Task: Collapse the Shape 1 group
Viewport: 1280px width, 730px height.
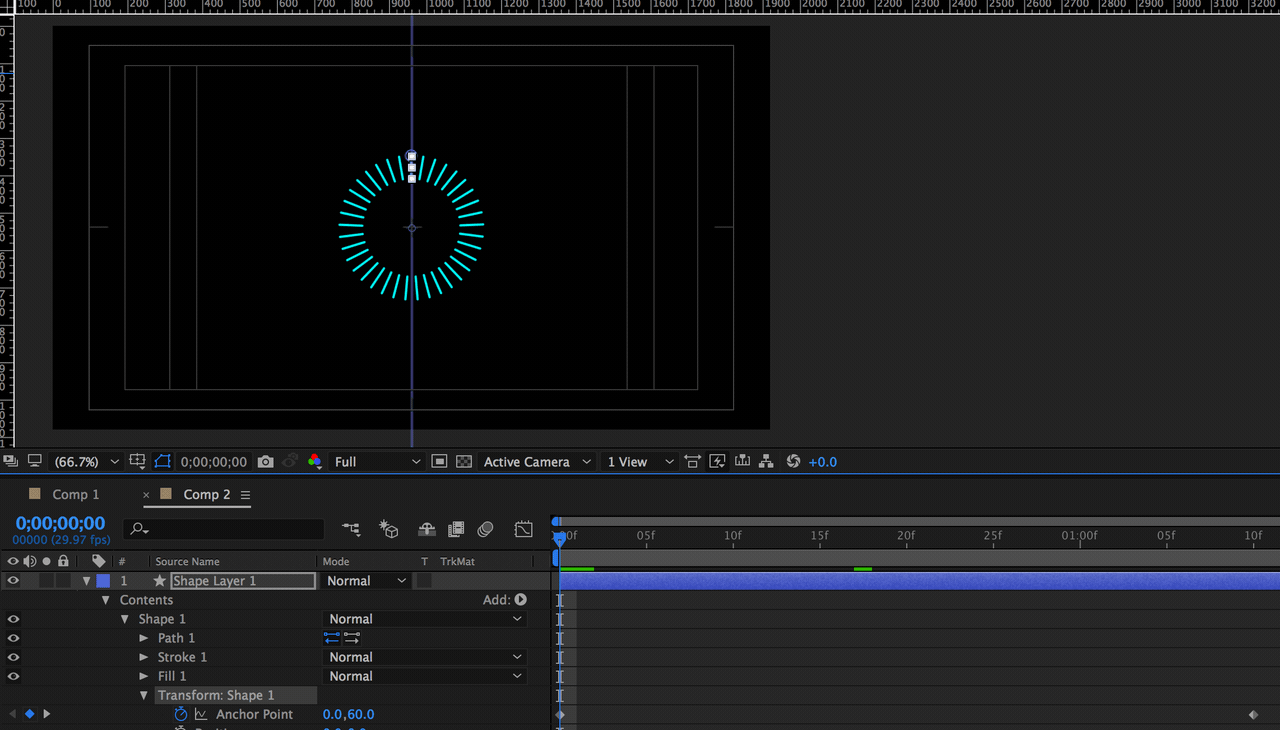Action: point(125,619)
